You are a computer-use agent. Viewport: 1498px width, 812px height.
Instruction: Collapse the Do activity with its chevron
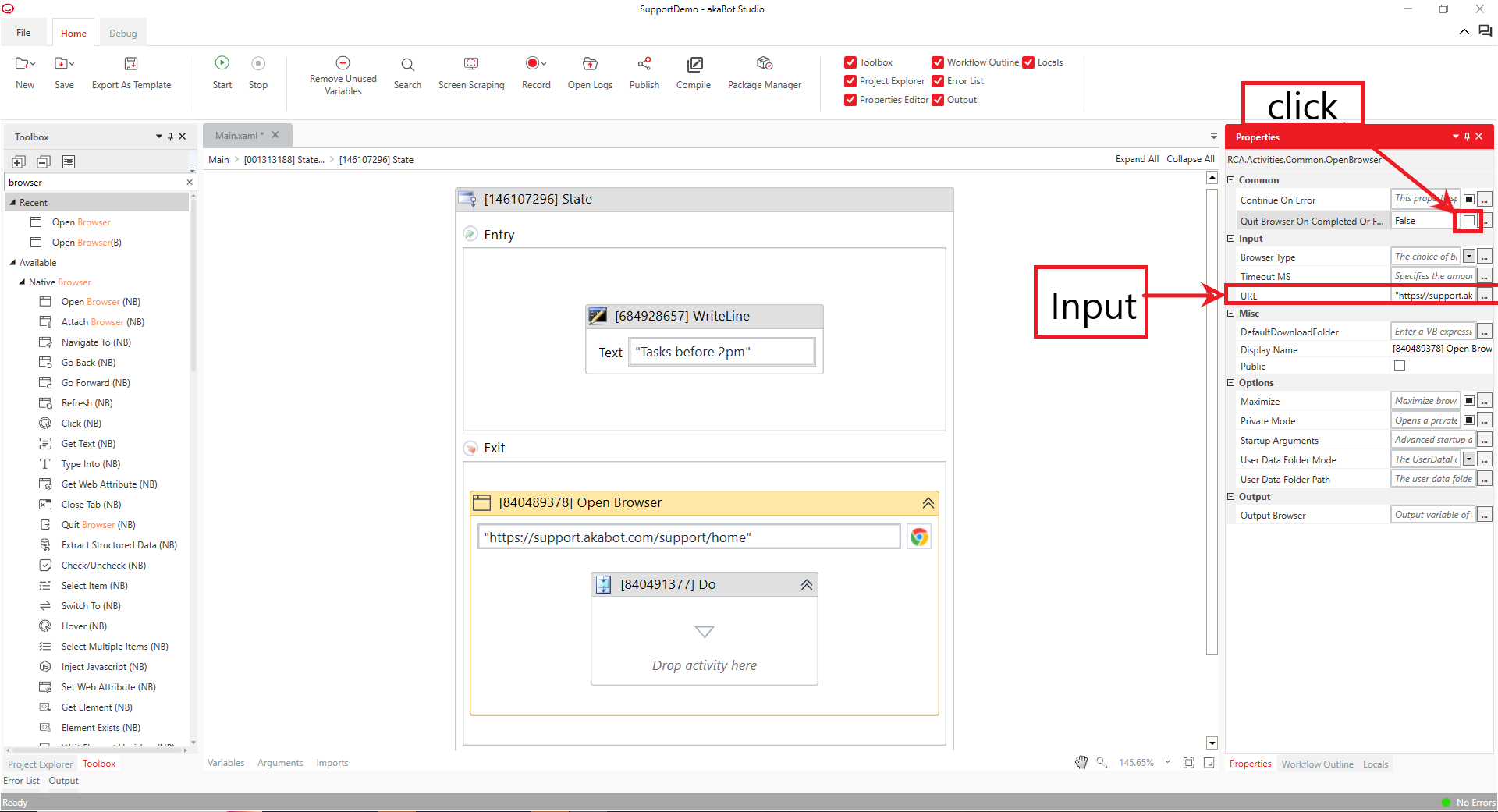pyautogui.click(x=807, y=585)
